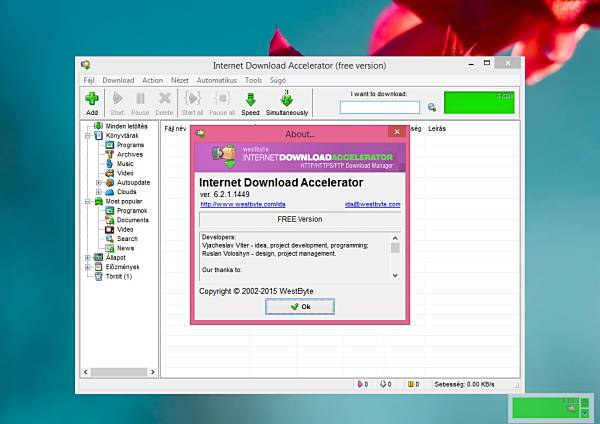Select the Archives folder icon

[110, 154]
